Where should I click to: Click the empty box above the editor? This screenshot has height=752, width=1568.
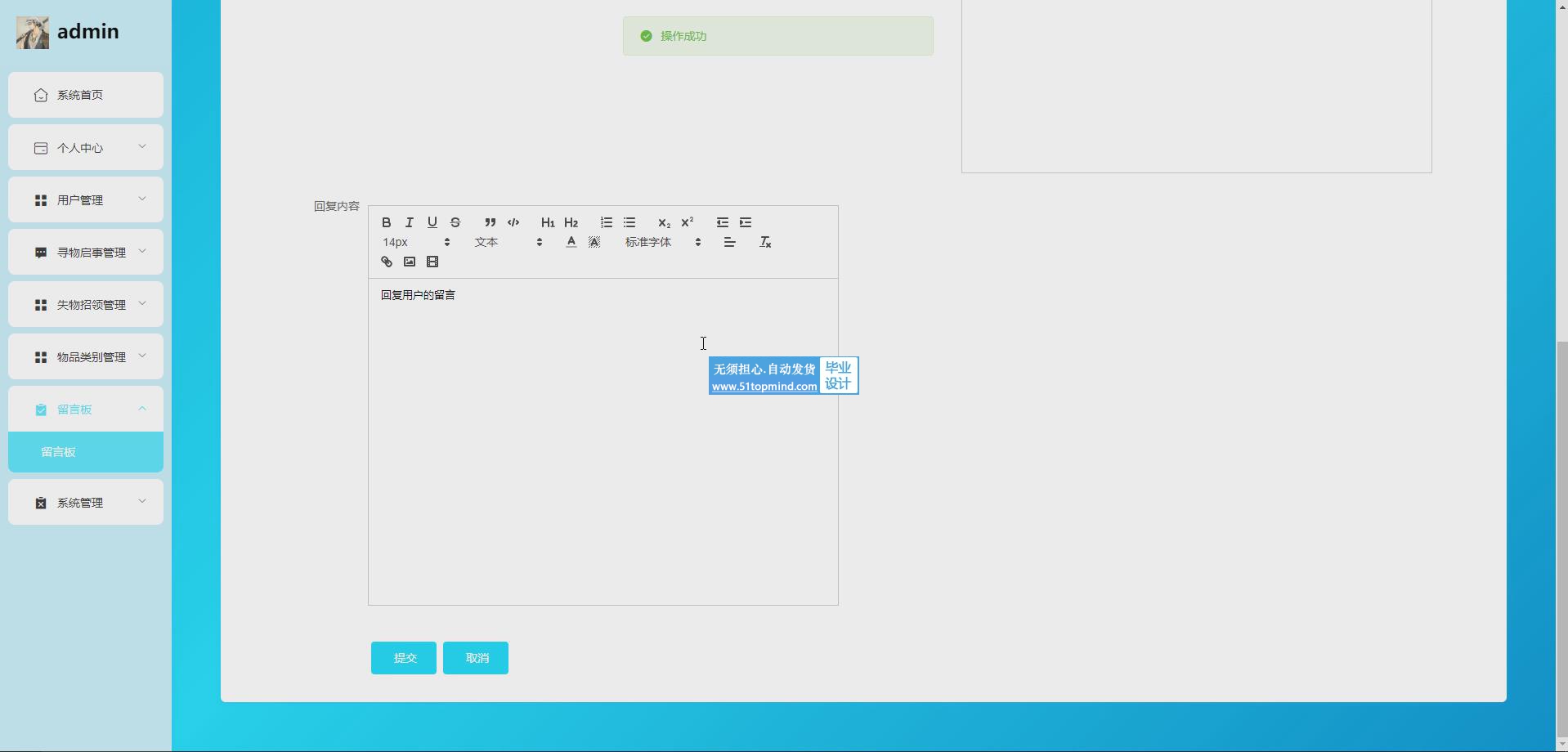point(1197,86)
